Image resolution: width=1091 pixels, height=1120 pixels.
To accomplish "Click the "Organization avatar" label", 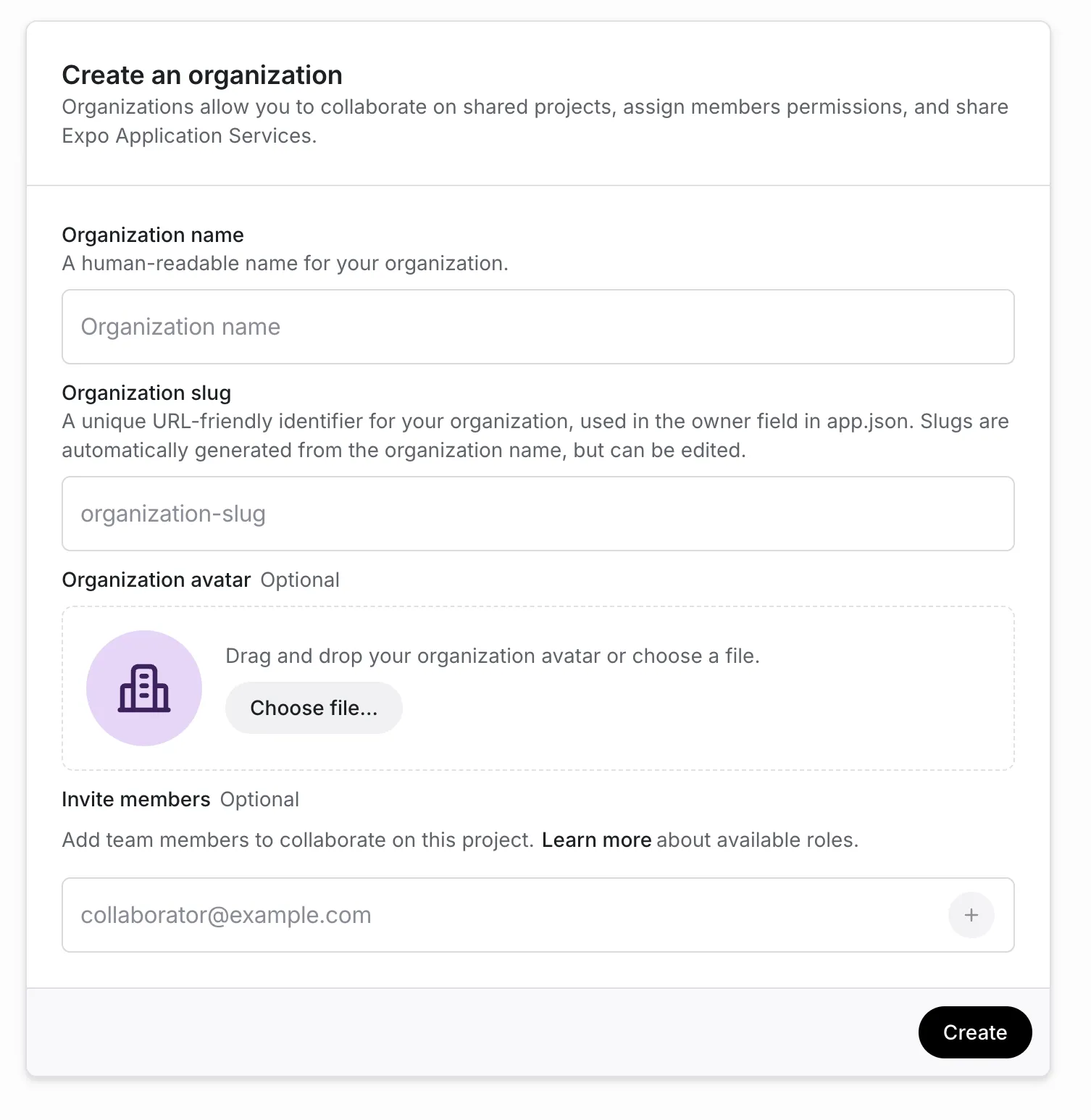I will click(x=156, y=580).
